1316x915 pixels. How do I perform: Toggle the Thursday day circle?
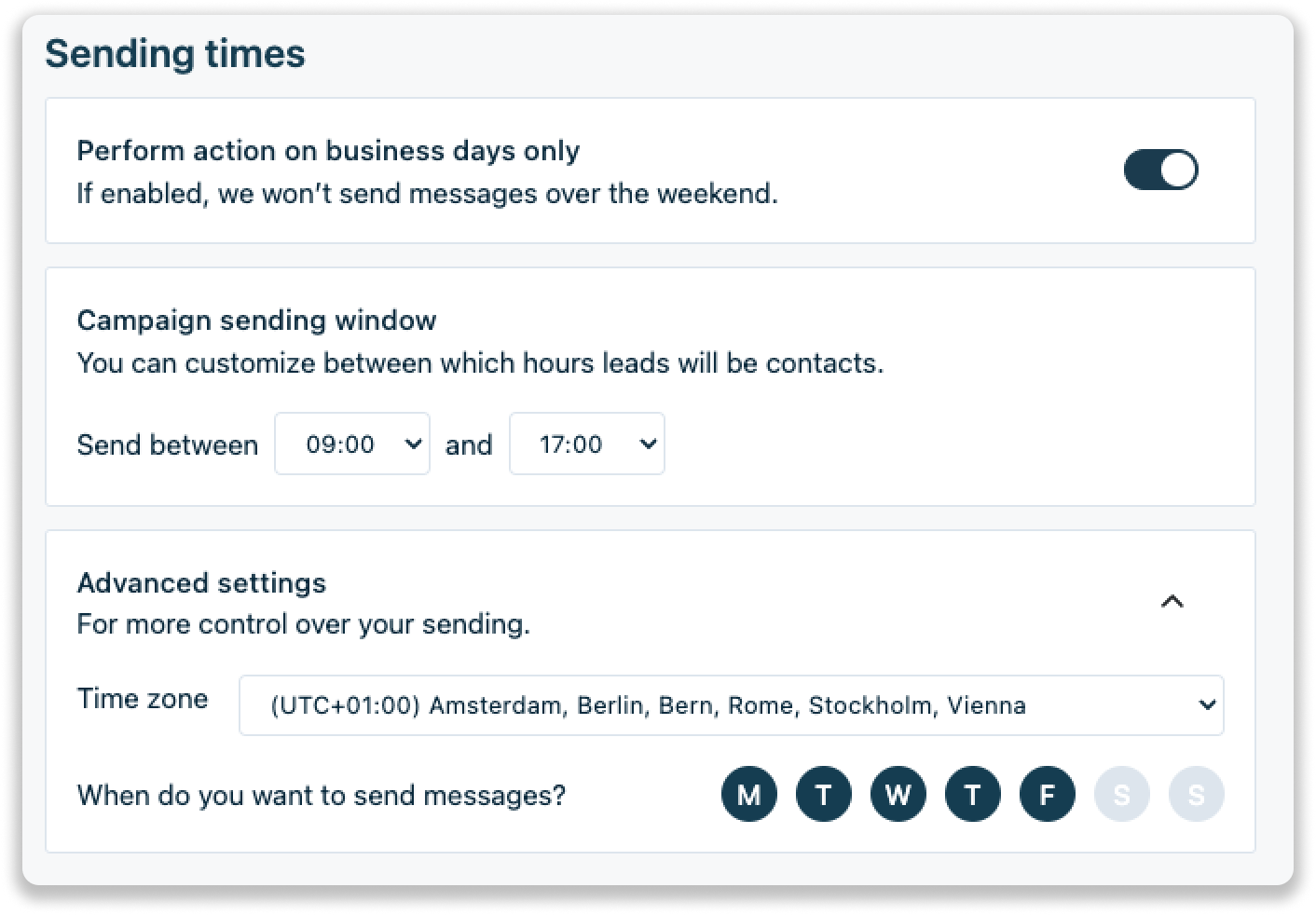point(972,794)
